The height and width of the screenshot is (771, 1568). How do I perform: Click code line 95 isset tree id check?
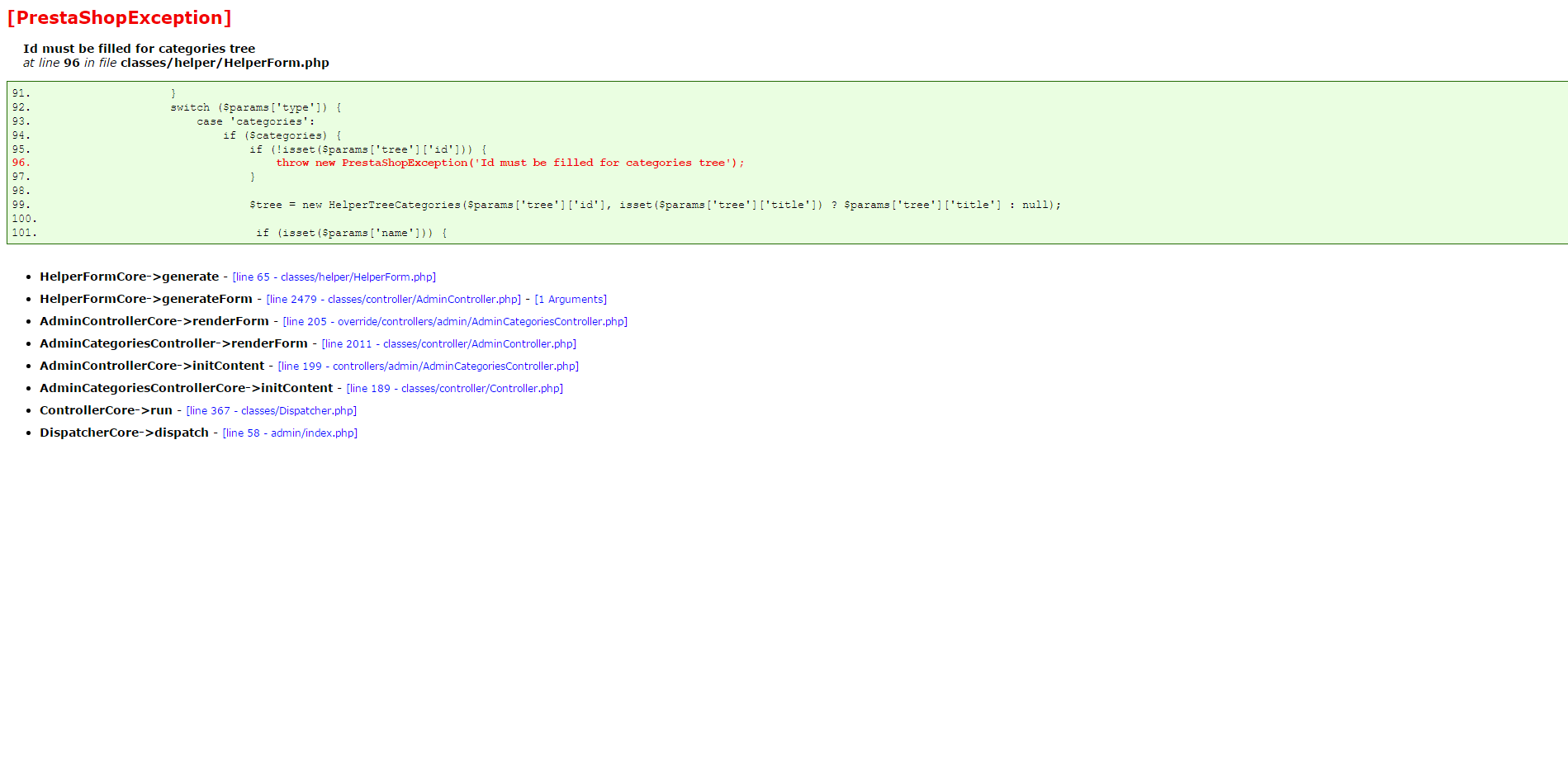pyautogui.click(x=368, y=150)
